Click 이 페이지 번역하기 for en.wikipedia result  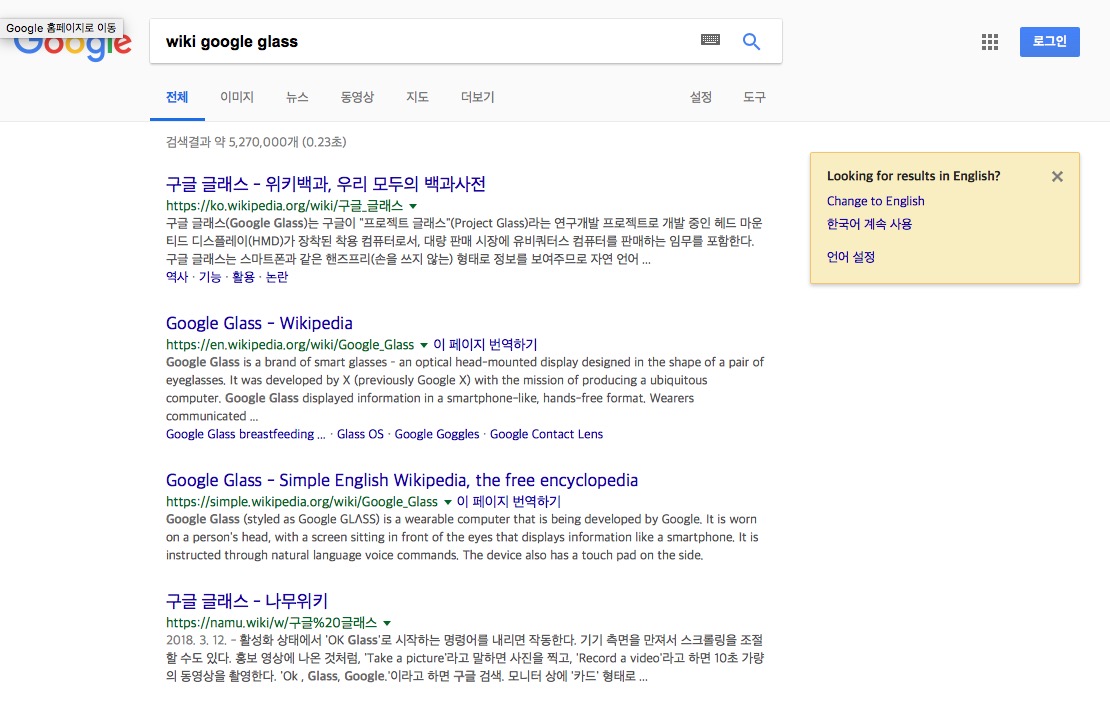click(x=486, y=345)
